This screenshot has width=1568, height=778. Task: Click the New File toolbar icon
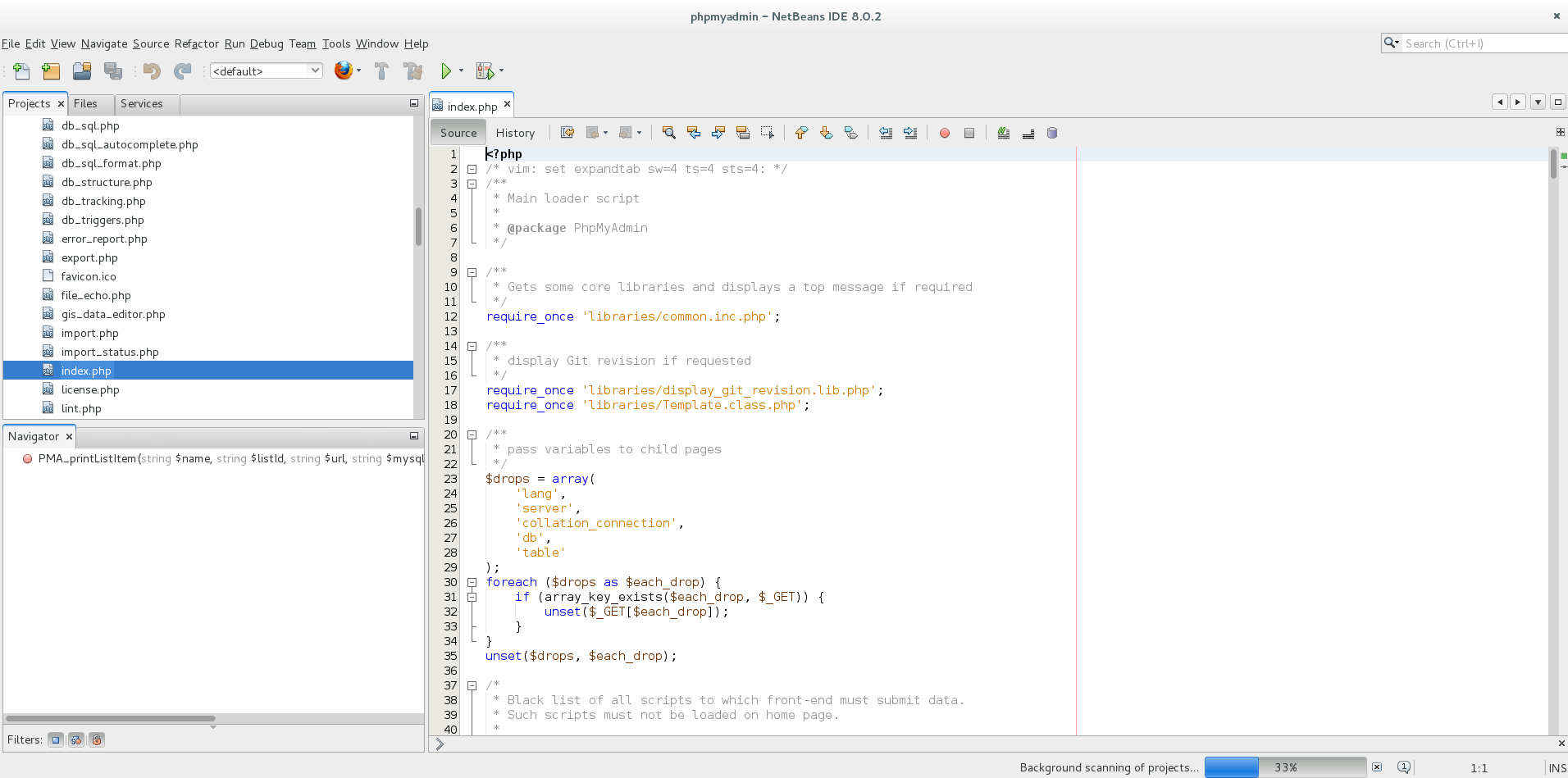[21, 71]
